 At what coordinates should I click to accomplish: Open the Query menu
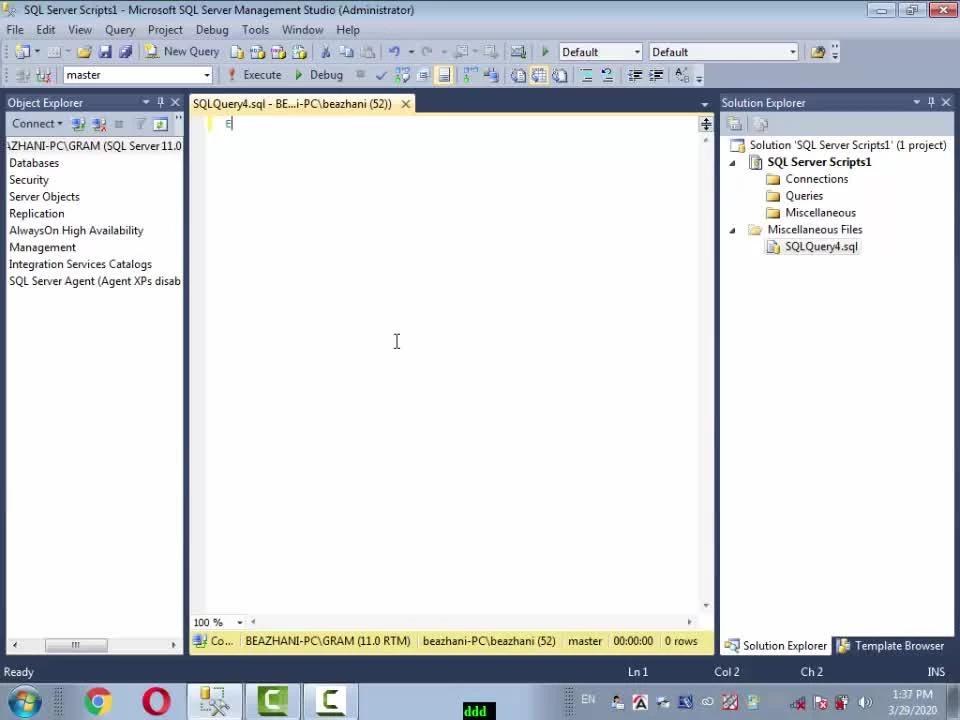coord(119,29)
